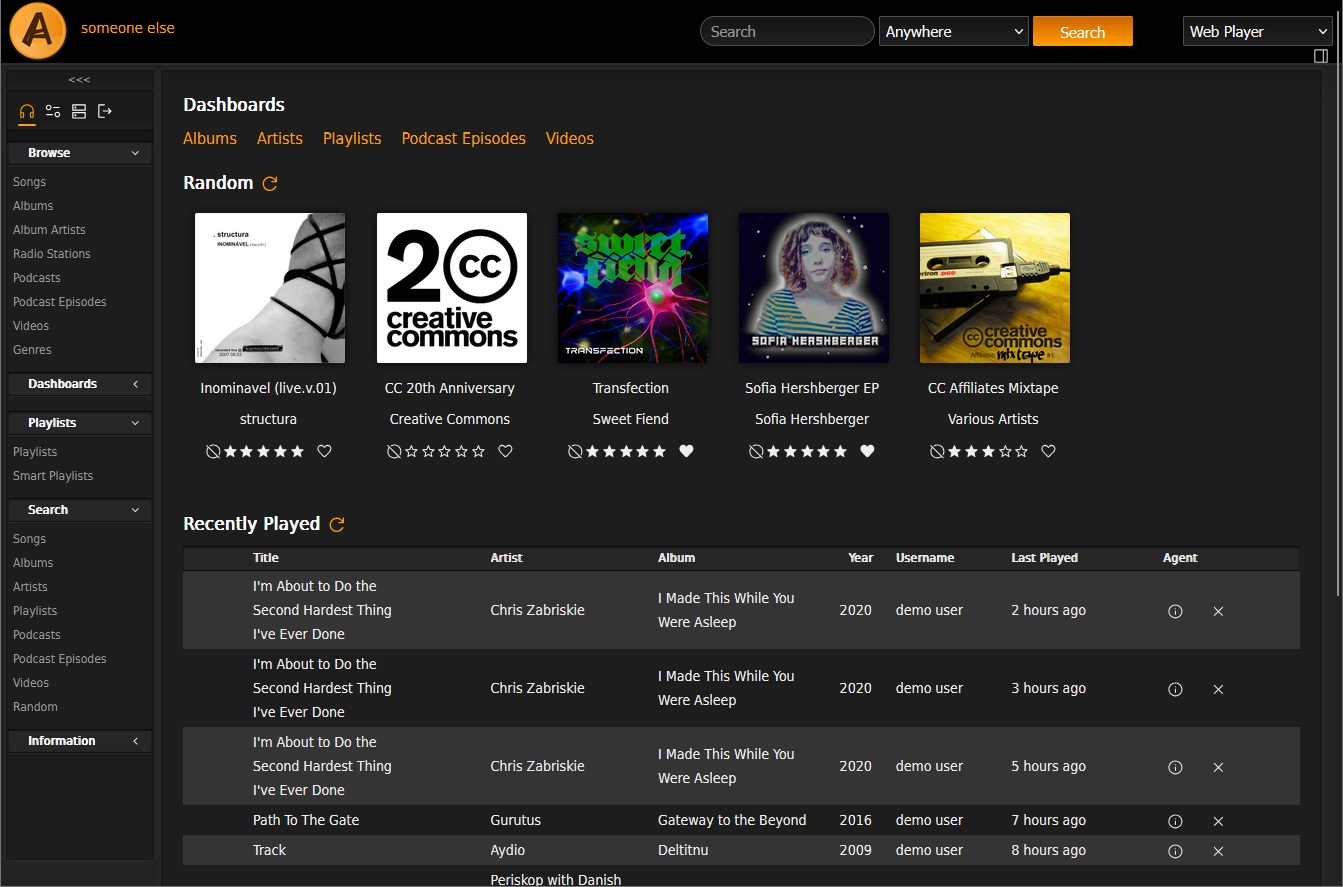Click the Ampache logo icon
This screenshot has width=1343, height=887.
pyautogui.click(x=38, y=31)
